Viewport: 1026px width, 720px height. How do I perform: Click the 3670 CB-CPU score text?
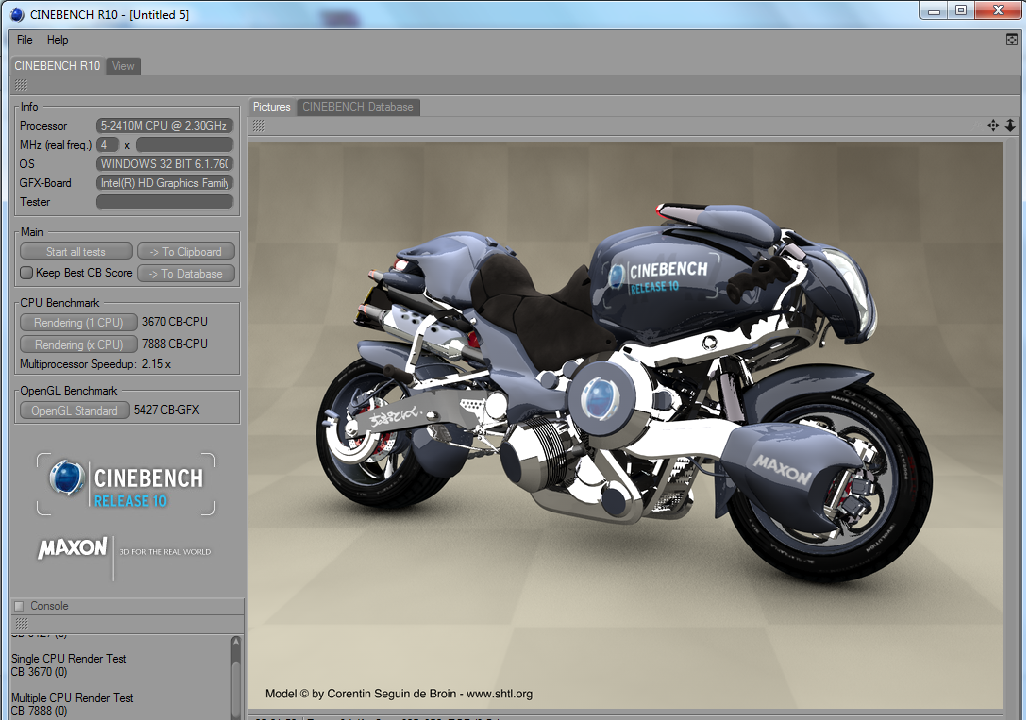175,322
